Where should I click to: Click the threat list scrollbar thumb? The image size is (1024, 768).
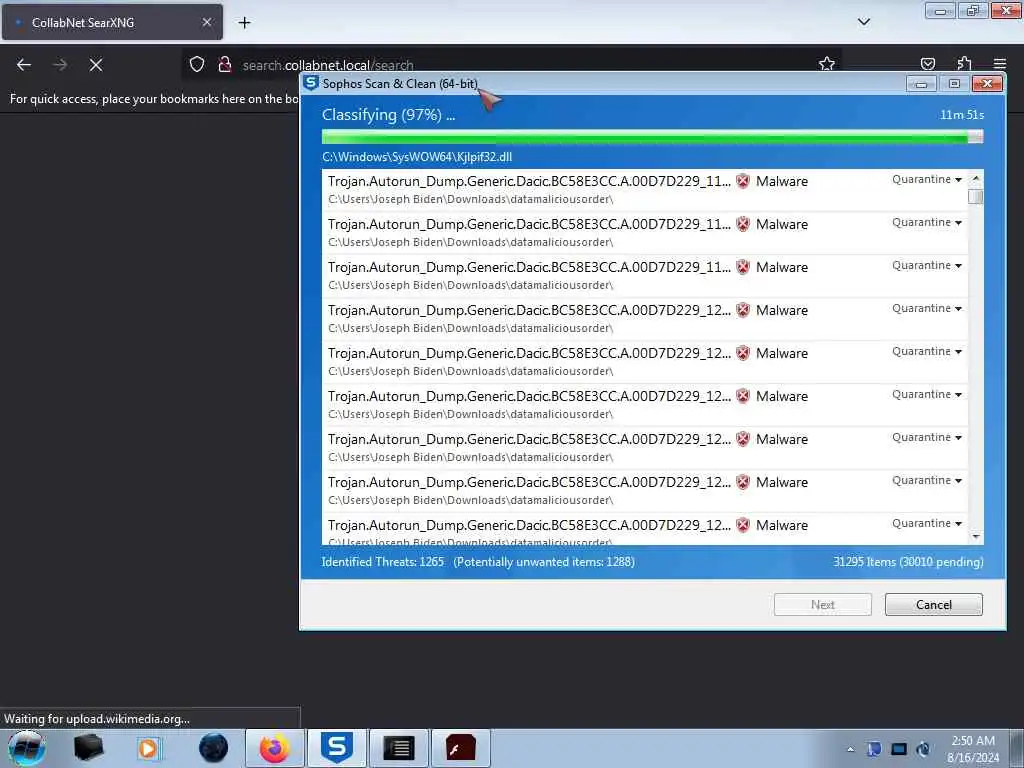[x=976, y=197]
